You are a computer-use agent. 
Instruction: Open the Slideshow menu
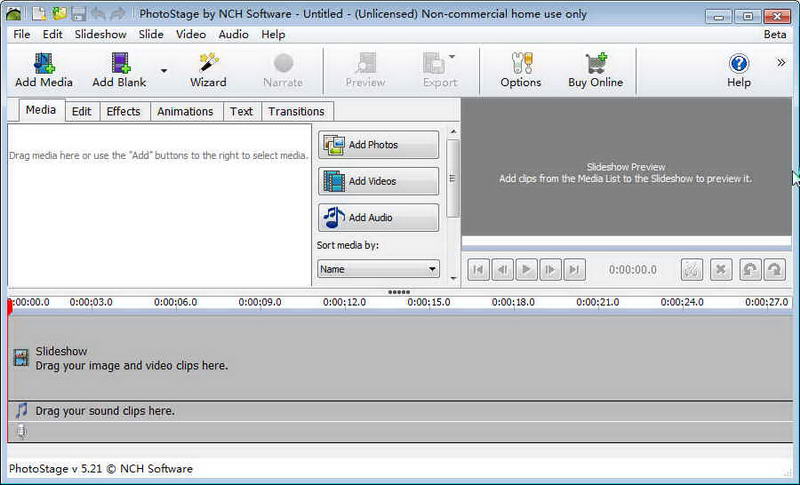[x=100, y=34]
